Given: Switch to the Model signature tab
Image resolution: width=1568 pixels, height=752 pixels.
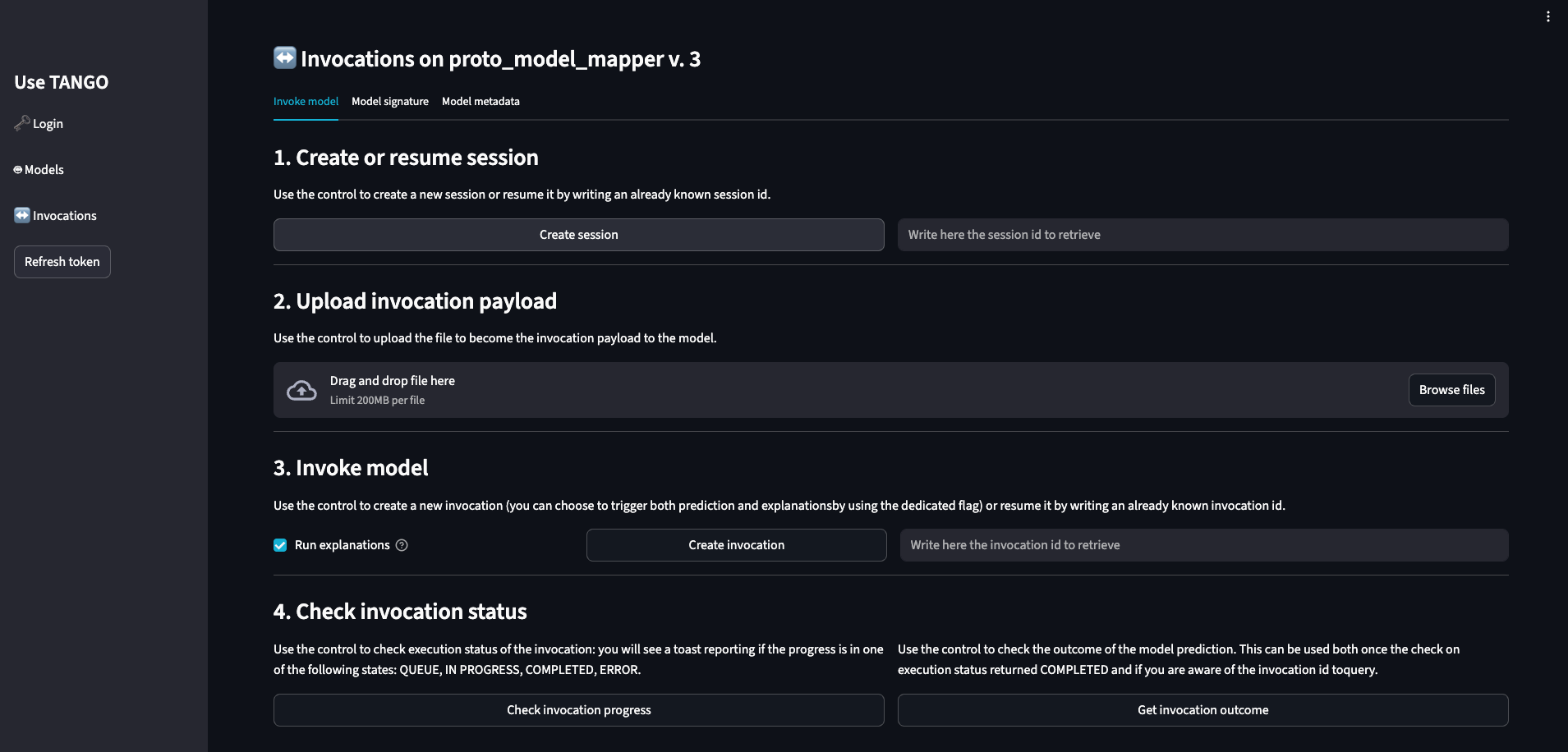Looking at the screenshot, I should pyautogui.click(x=389, y=101).
